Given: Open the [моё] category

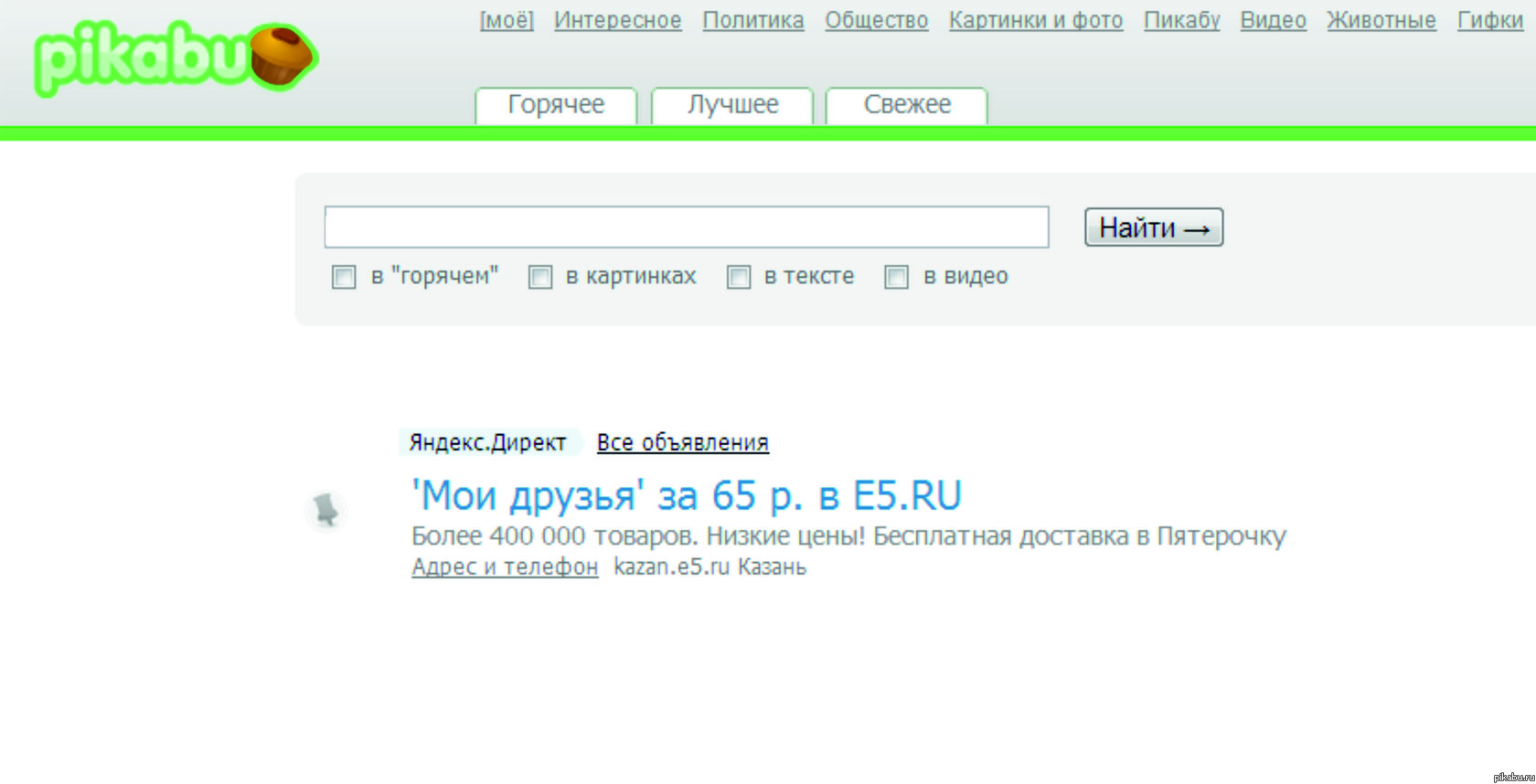Looking at the screenshot, I should coord(507,20).
